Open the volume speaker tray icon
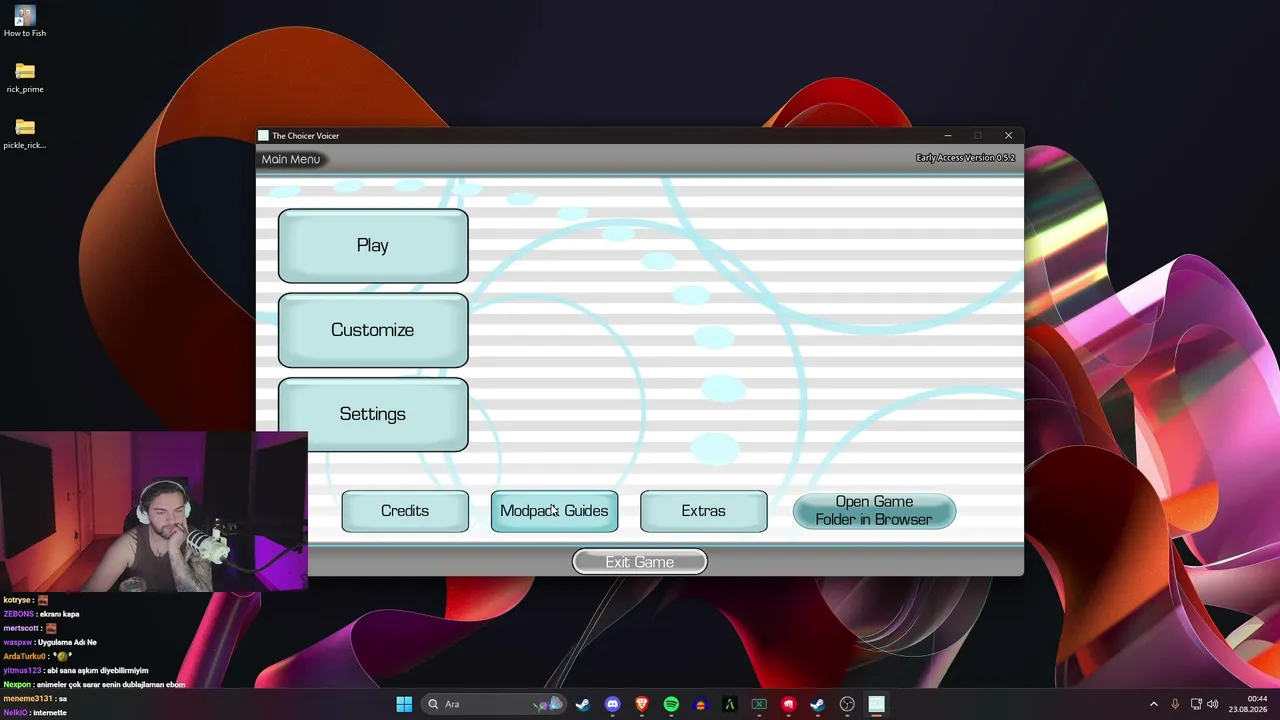The image size is (1280, 720). click(1213, 704)
